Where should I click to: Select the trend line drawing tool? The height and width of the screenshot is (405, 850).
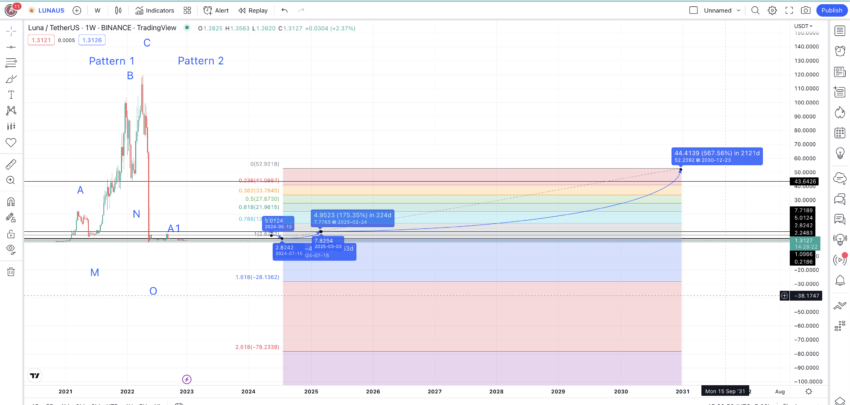[x=11, y=47]
